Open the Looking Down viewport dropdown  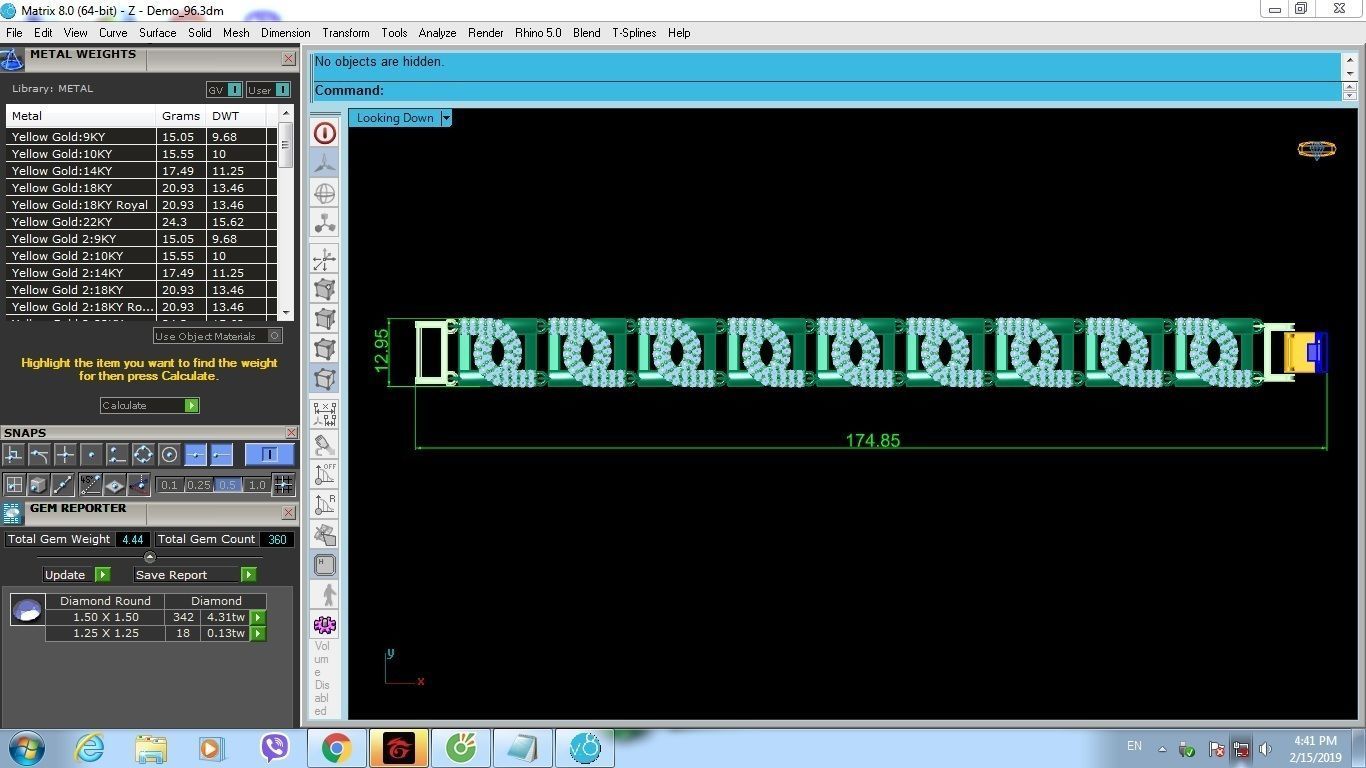[x=446, y=118]
